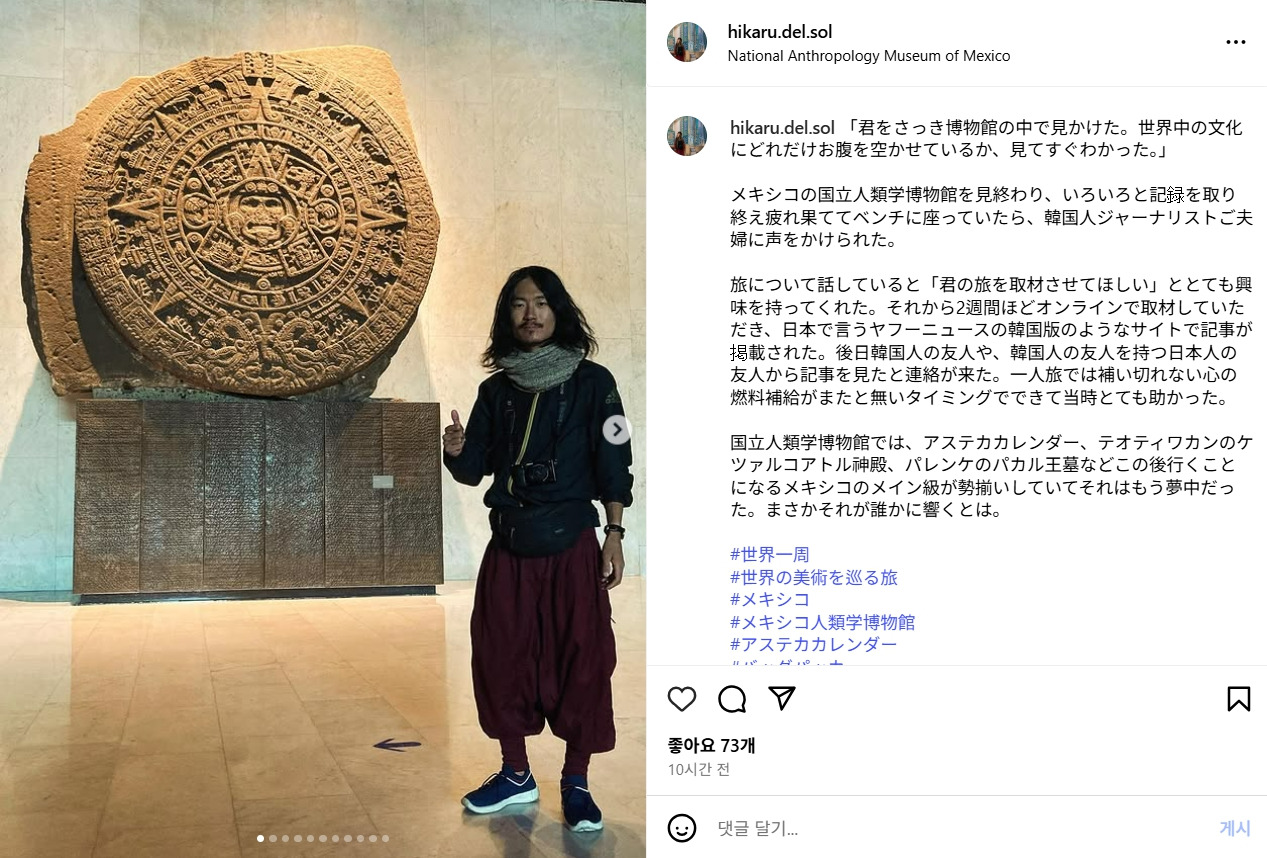Open the #世界の美術を巡る旅 hashtag

(x=814, y=577)
